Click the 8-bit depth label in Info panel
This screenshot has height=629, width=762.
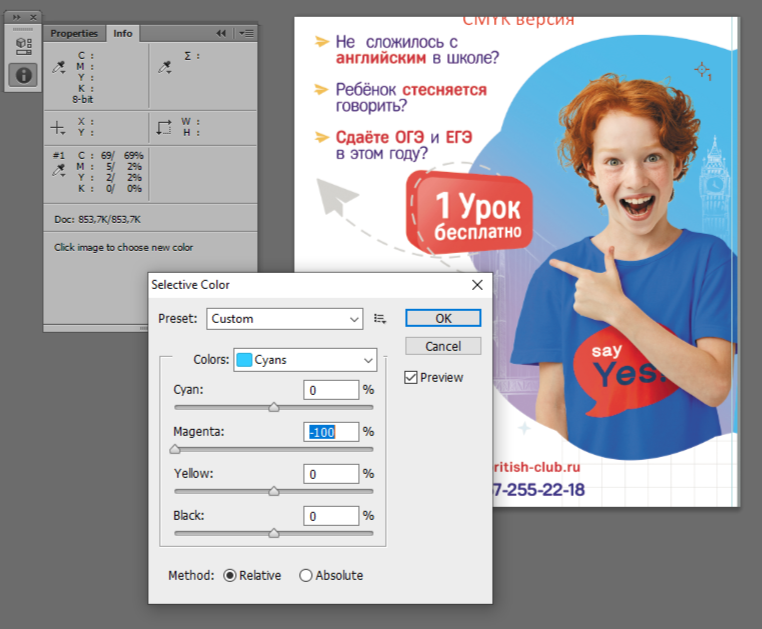tap(83, 99)
